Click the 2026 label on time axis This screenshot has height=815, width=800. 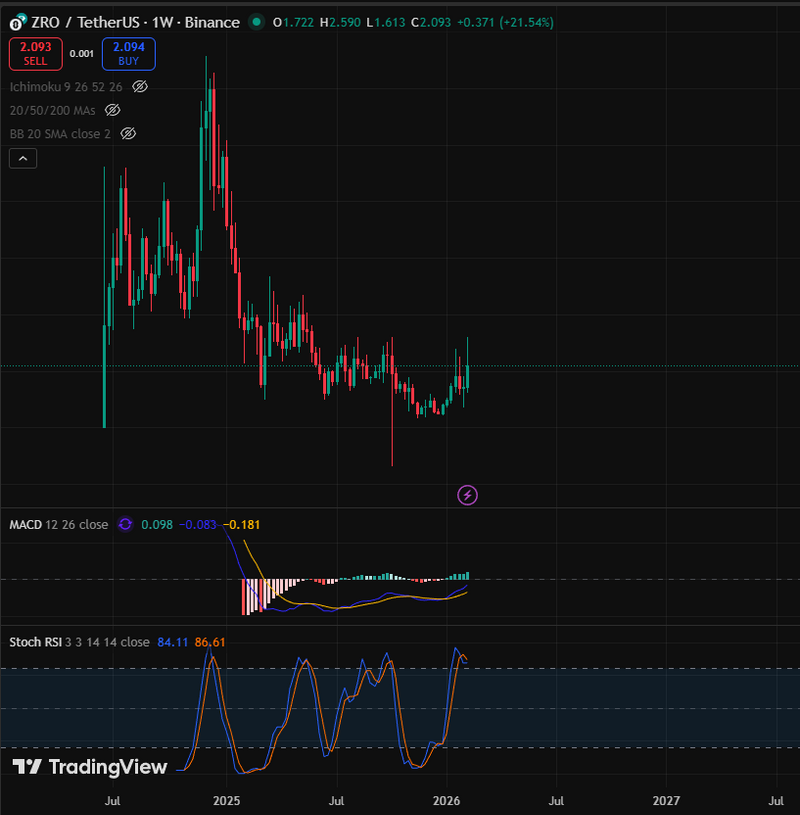[x=446, y=801]
